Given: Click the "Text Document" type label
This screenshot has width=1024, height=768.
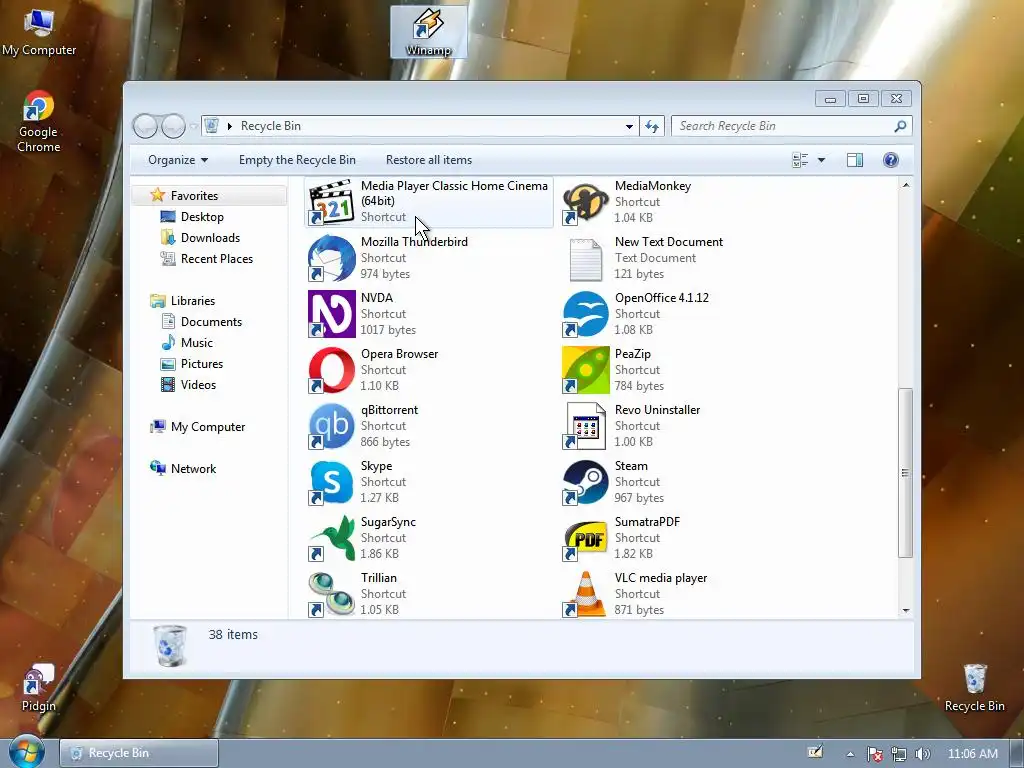Looking at the screenshot, I should (655, 258).
